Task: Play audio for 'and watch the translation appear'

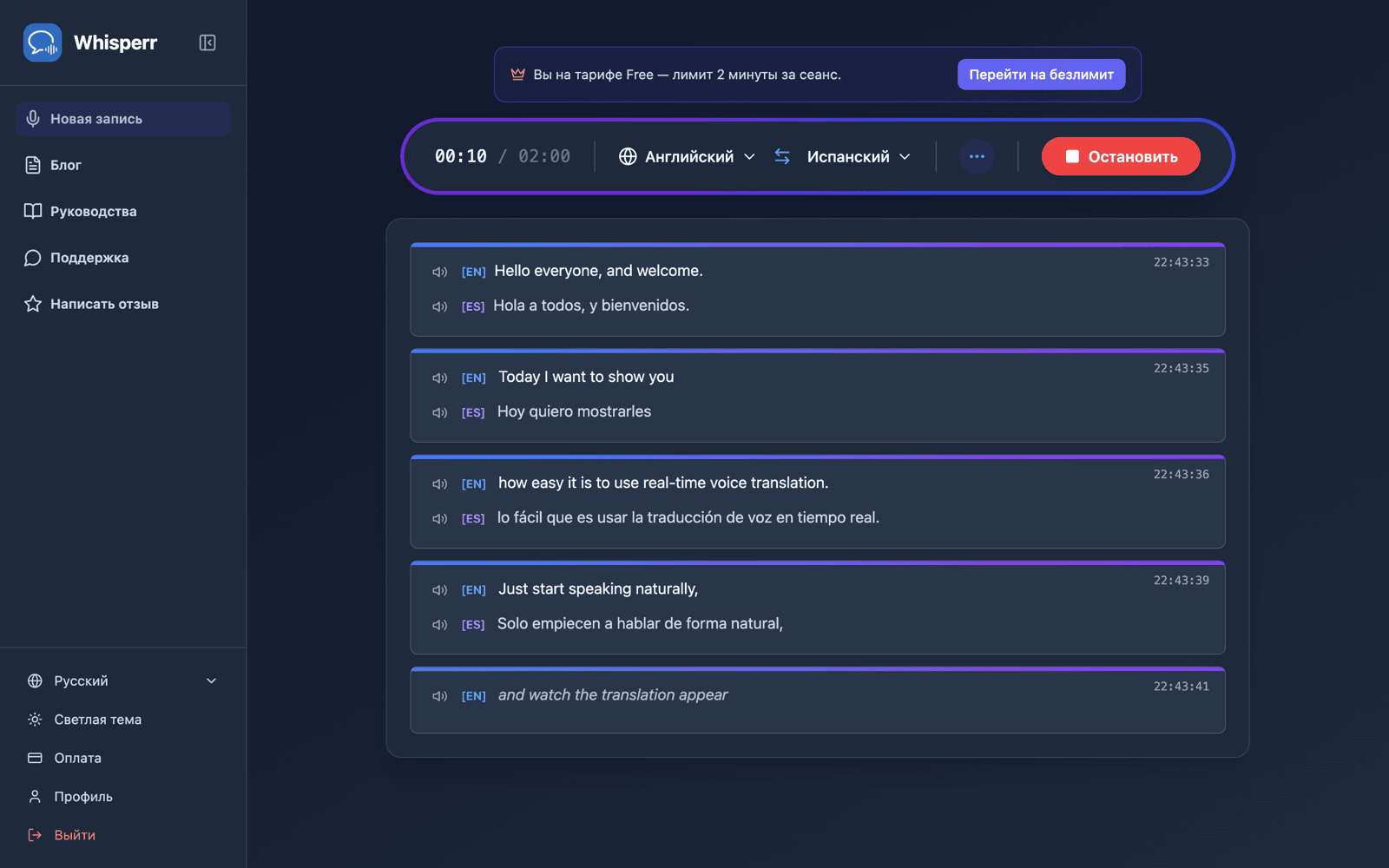Action: 440,695
